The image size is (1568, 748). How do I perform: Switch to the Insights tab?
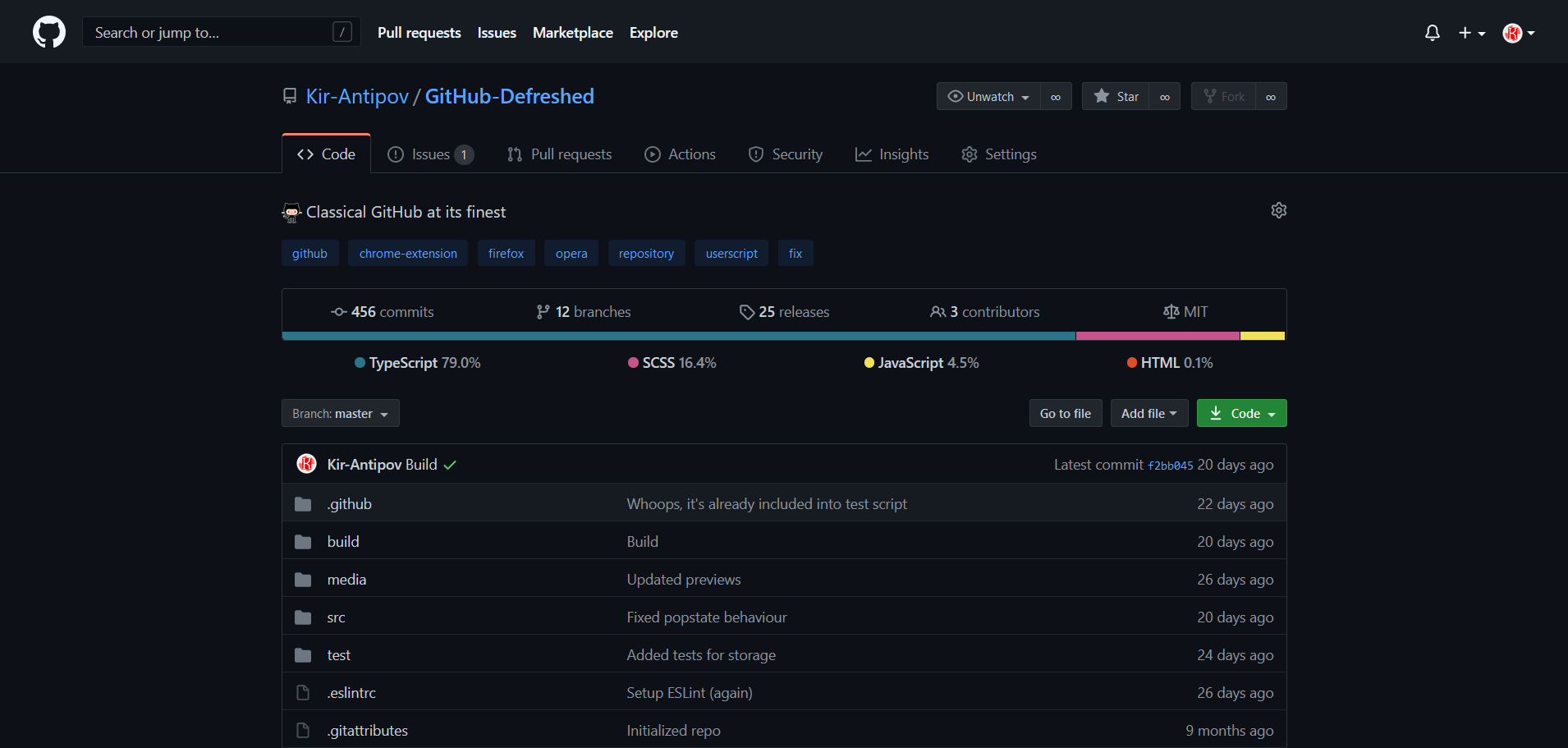click(x=892, y=154)
